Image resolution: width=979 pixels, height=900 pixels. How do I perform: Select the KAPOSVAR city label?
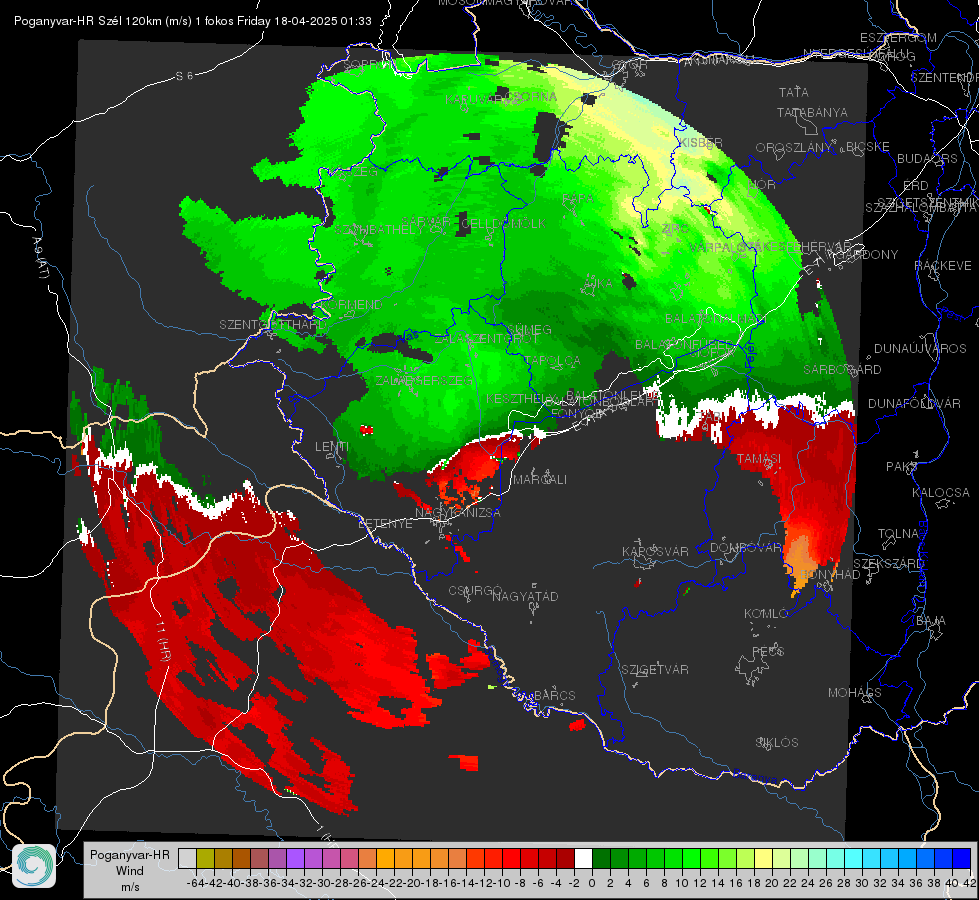[x=655, y=551]
